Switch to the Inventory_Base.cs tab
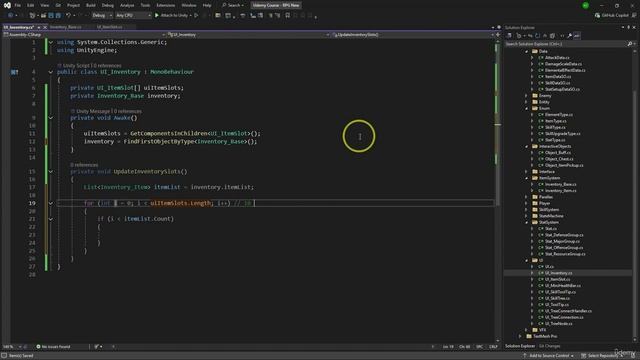The height and width of the screenshot is (360, 640). click(66, 27)
